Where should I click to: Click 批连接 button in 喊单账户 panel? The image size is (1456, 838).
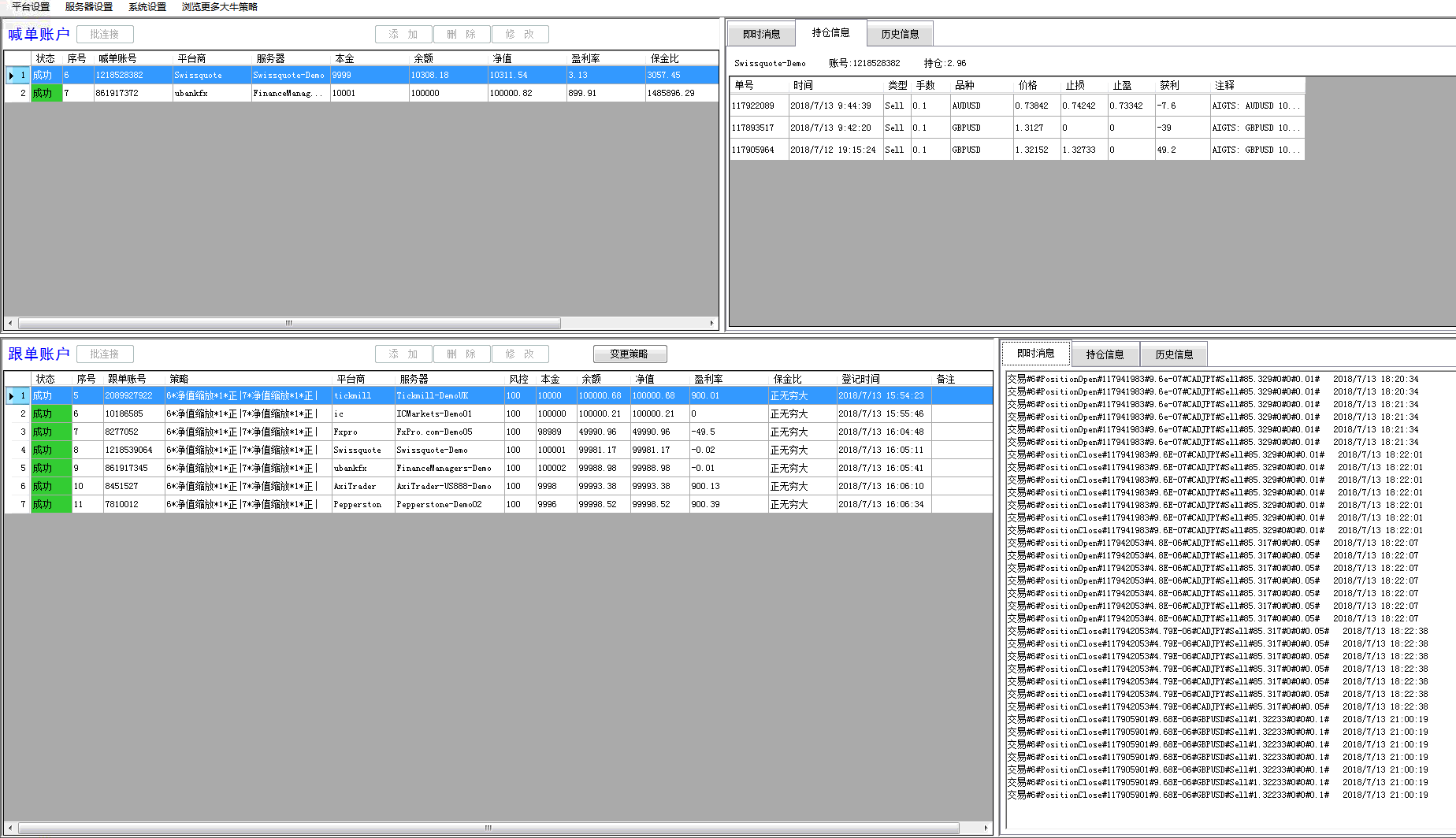pyautogui.click(x=105, y=35)
